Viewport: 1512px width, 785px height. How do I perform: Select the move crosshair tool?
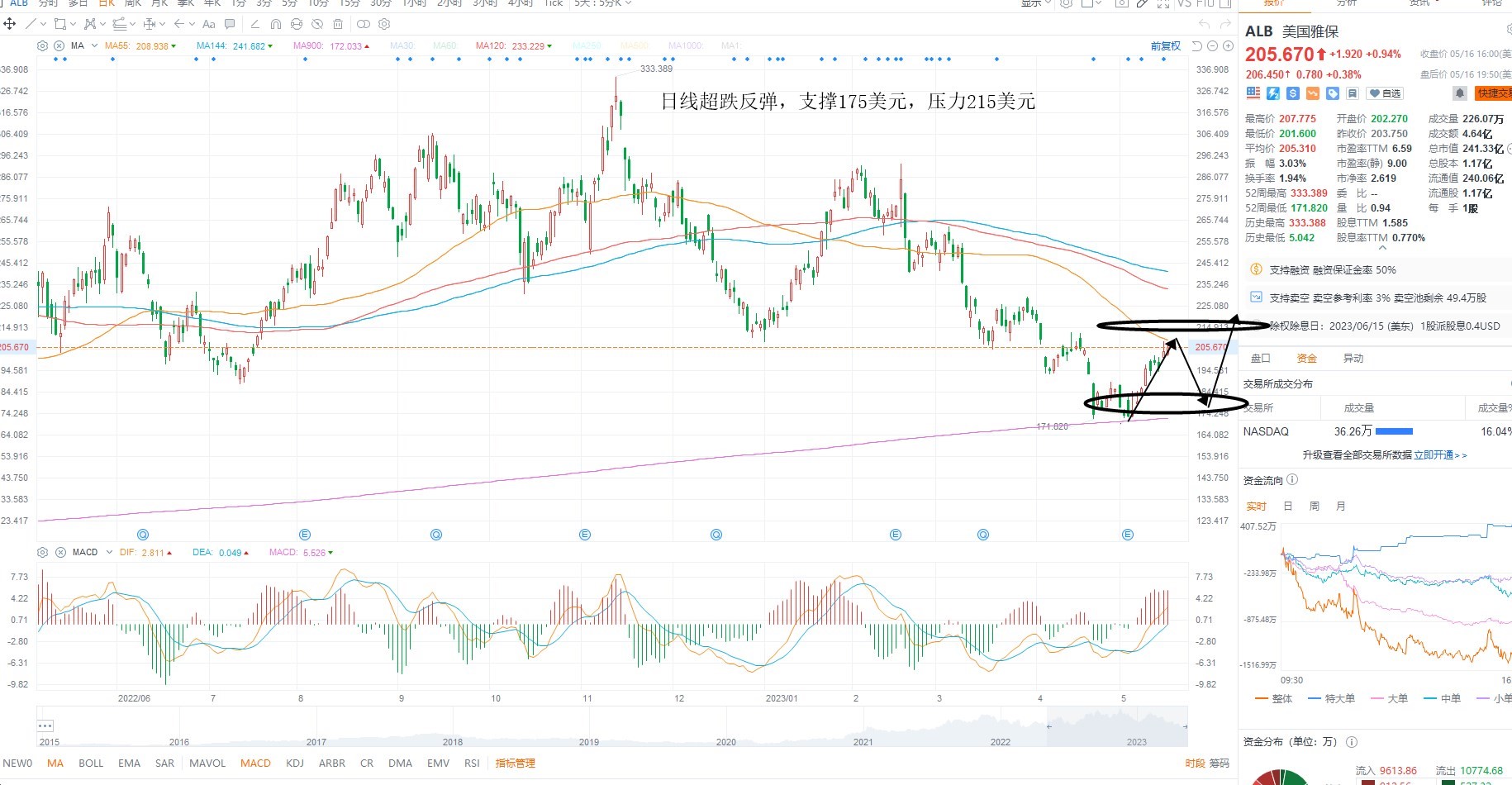click(x=10, y=24)
